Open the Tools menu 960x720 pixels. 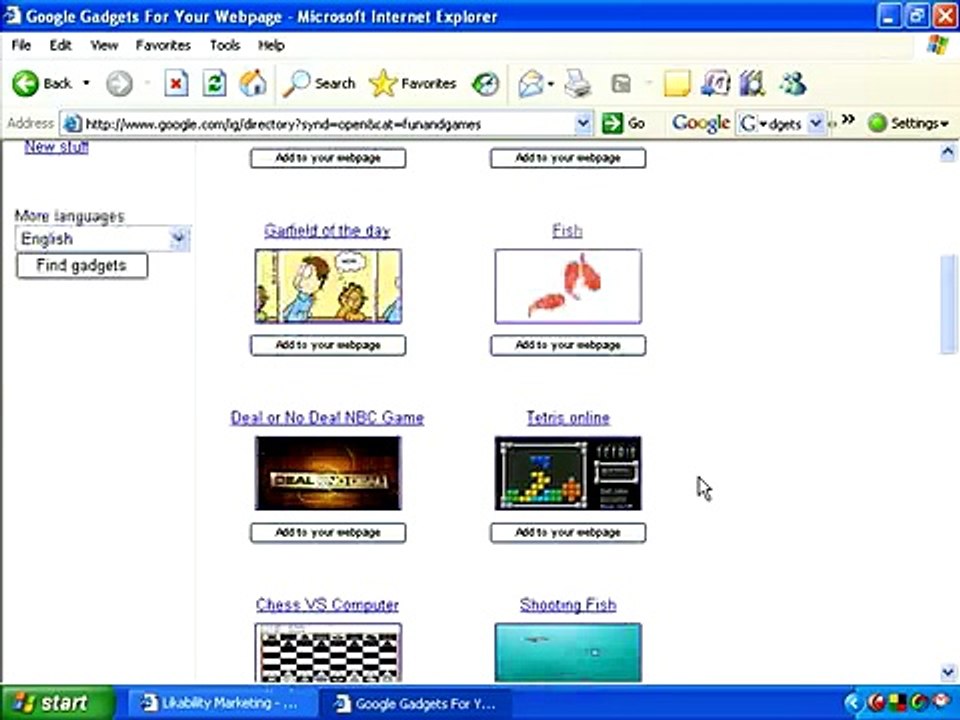[225, 45]
